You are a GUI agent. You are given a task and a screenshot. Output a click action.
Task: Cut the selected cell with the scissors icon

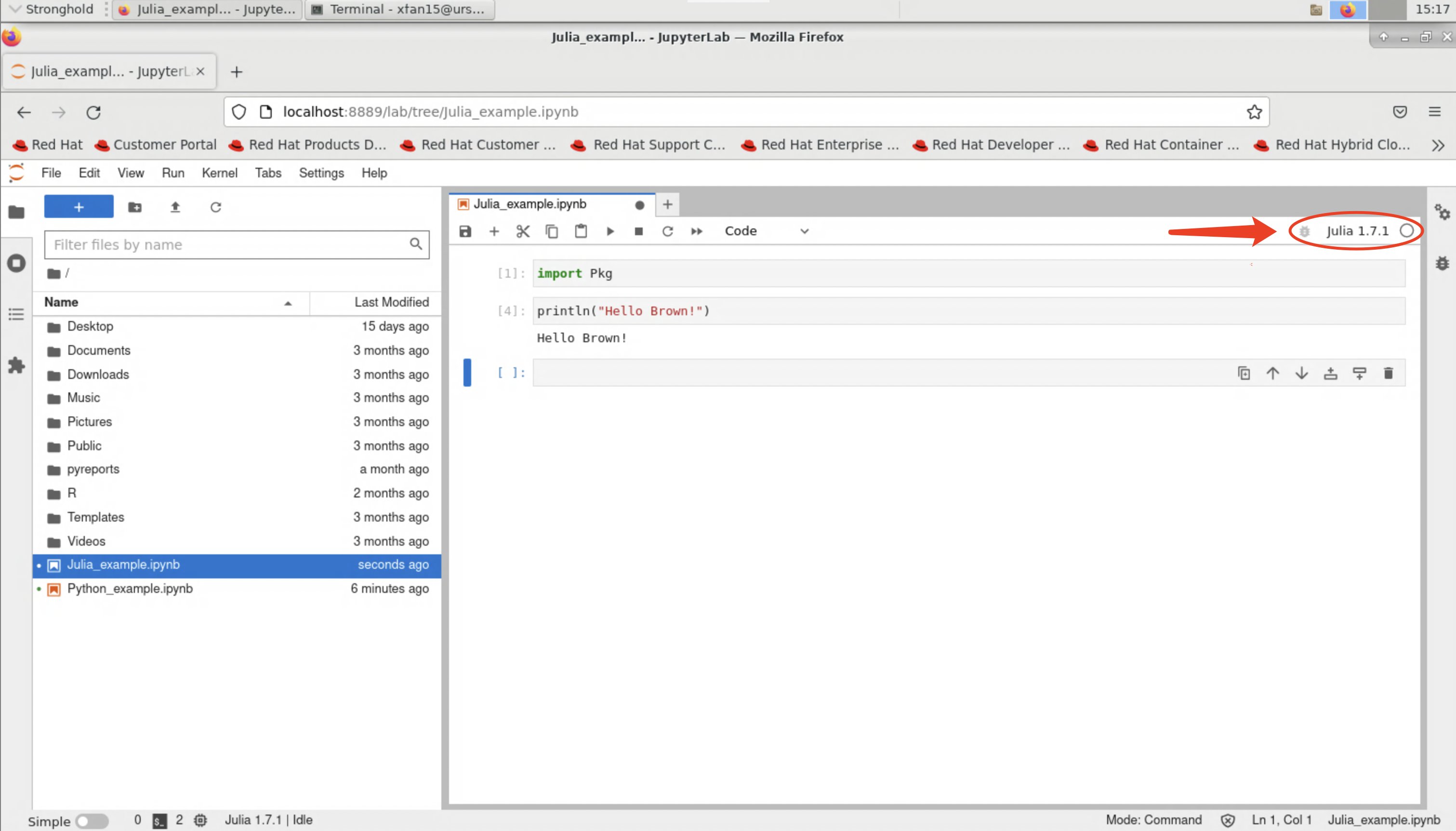(523, 231)
